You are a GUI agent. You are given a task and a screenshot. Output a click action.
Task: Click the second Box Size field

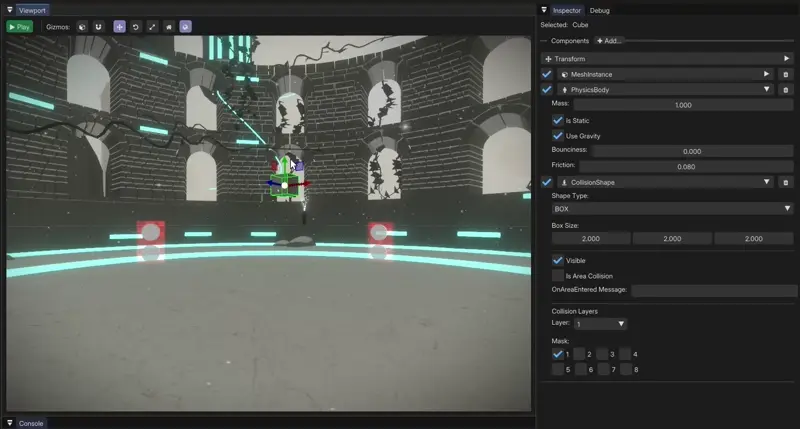point(672,239)
